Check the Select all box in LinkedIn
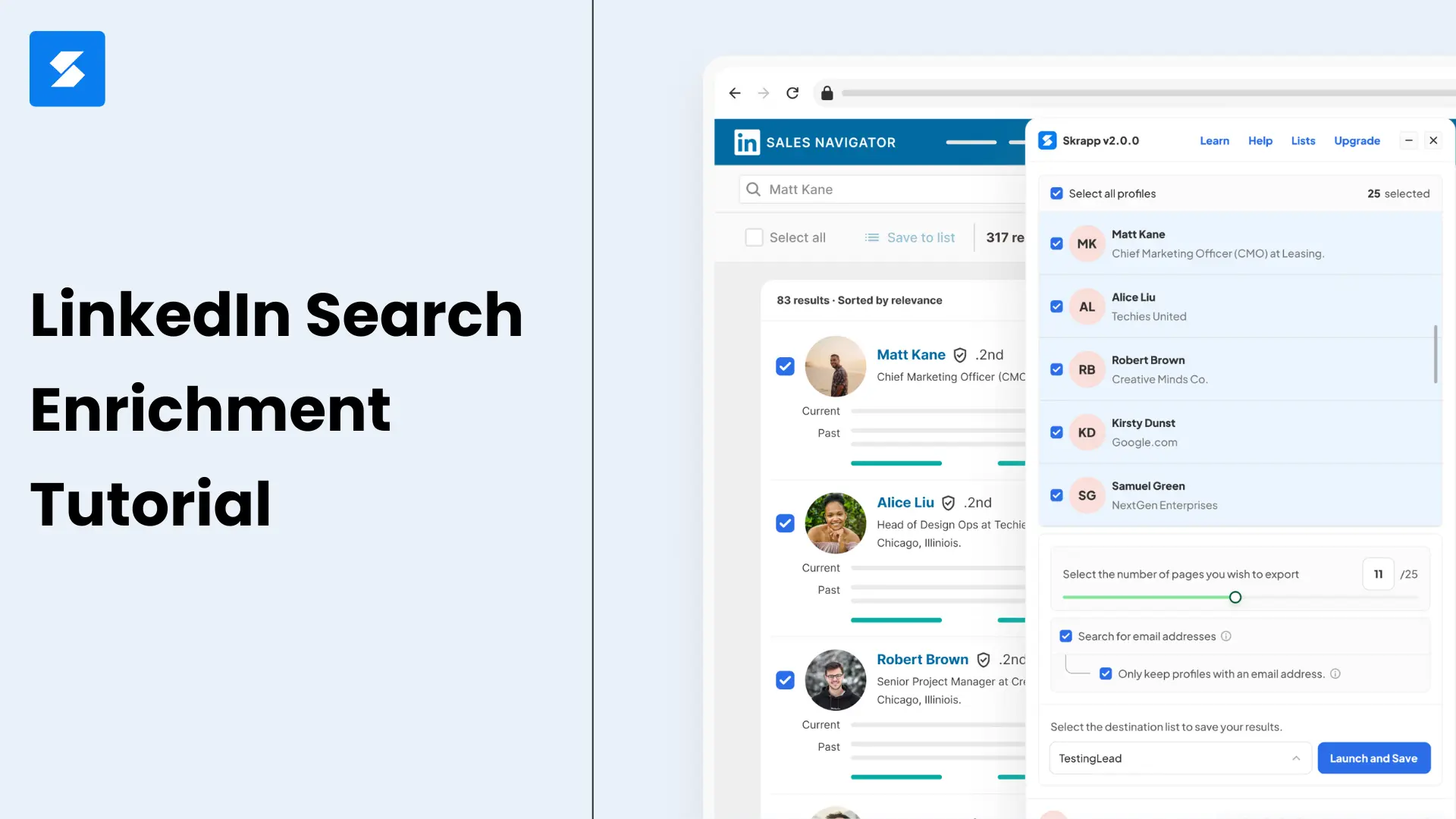 tap(754, 237)
